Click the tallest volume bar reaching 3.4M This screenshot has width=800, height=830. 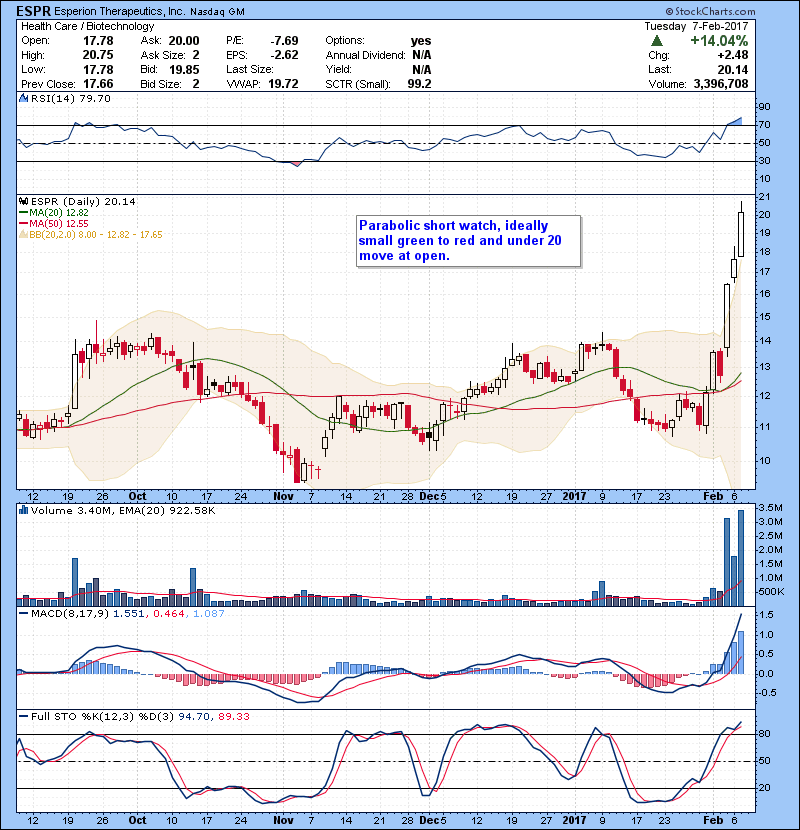[741, 558]
